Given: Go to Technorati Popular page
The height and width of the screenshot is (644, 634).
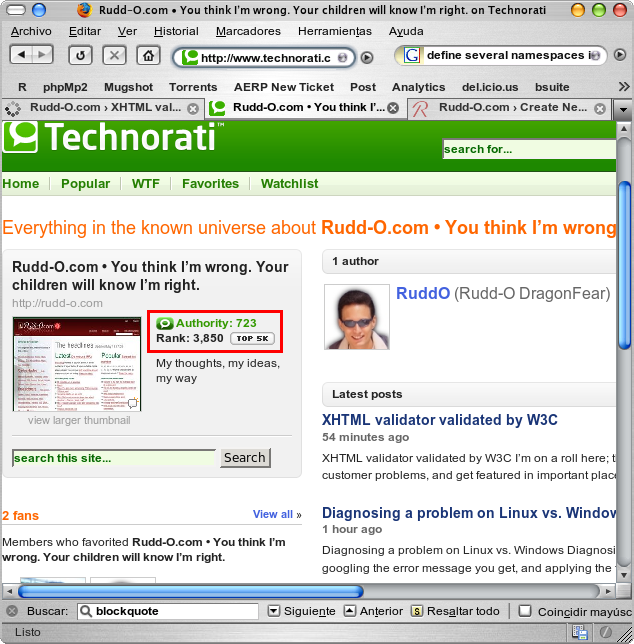Looking at the screenshot, I should 85,184.
